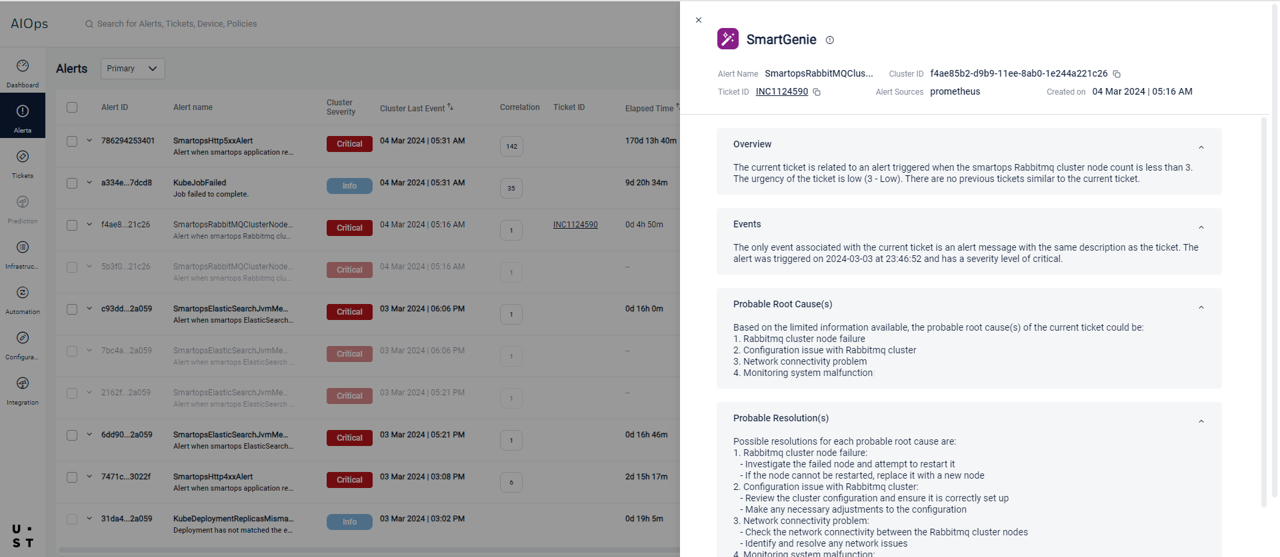Close the SmartGenie panel
Image resolution: width=1280 pixels, height=557 pixels.
click(698, 20)
